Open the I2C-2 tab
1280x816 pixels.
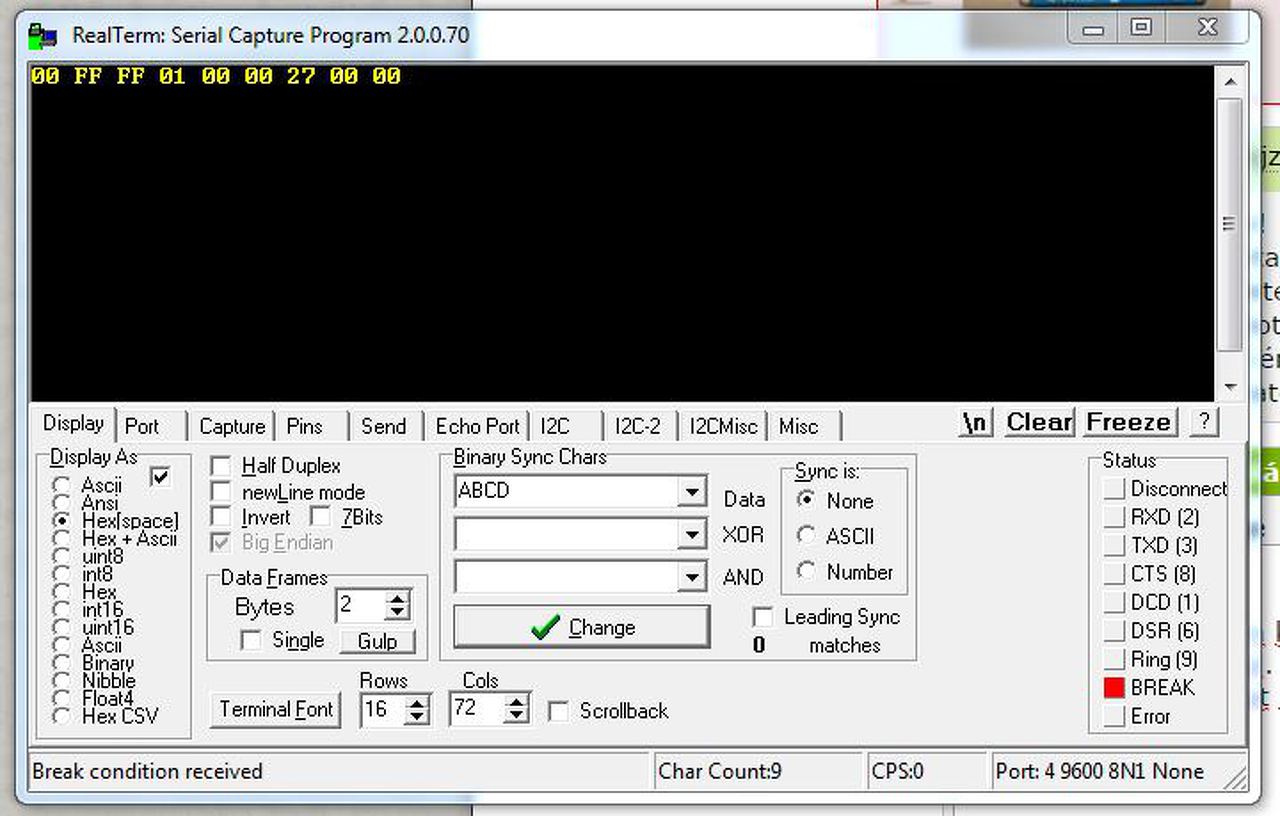coord(638,426)
